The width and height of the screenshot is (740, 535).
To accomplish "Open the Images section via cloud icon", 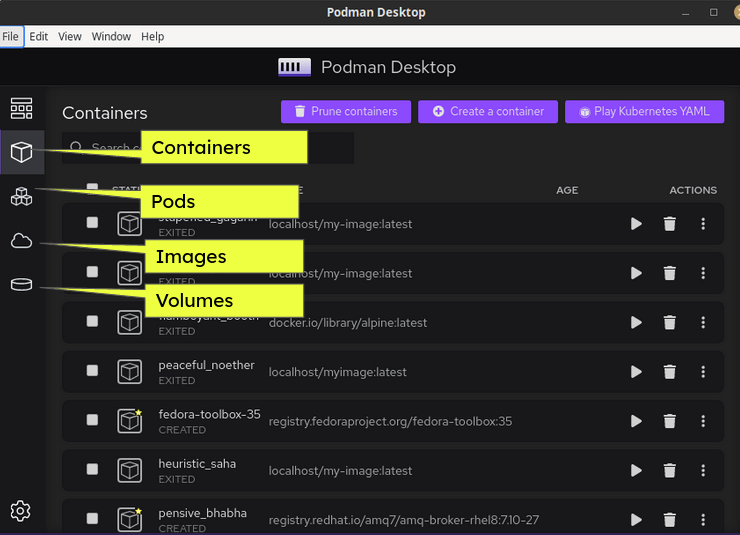I will pos(22,241).
